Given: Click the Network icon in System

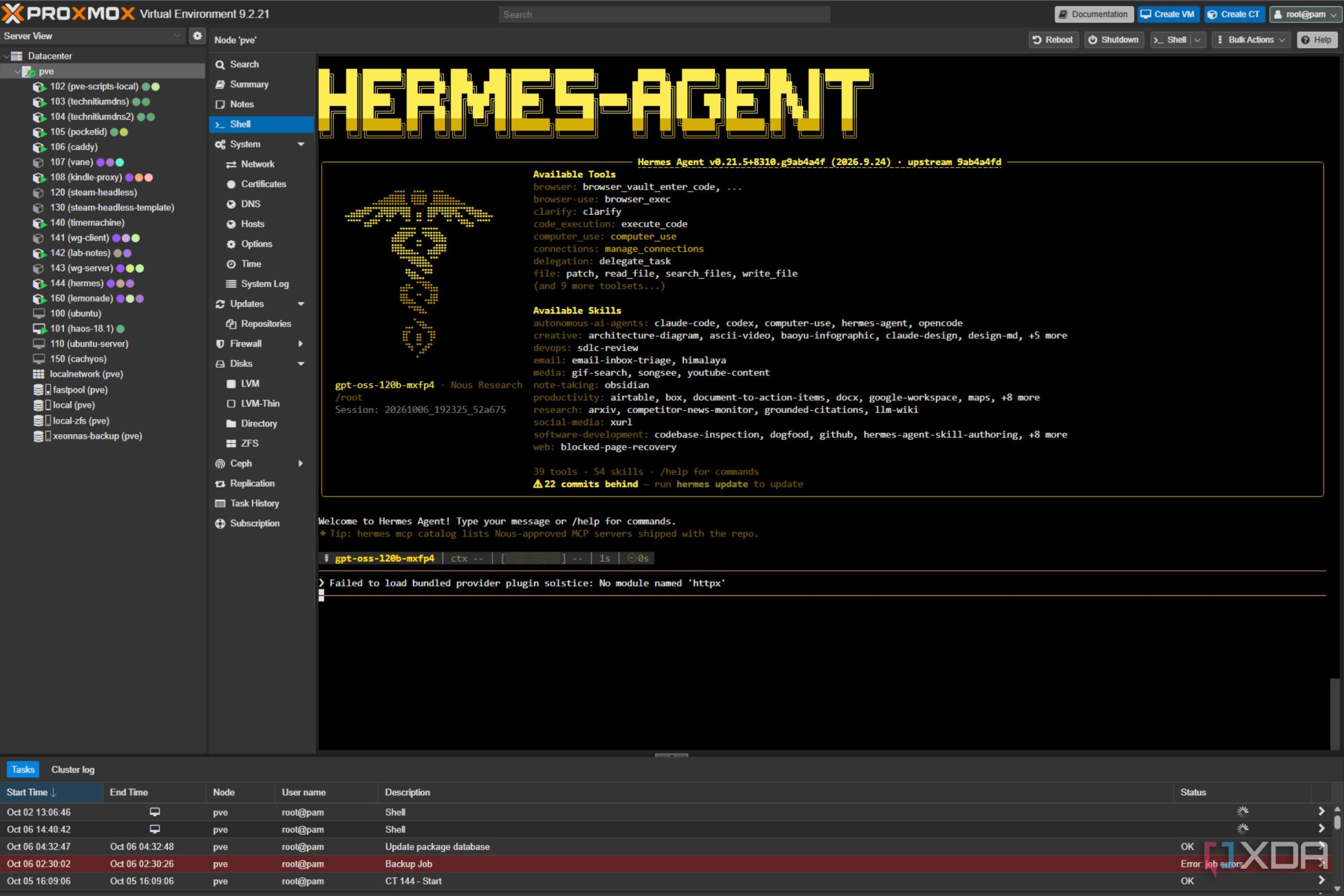Looking at the screenshot, I should click(231, 165).
